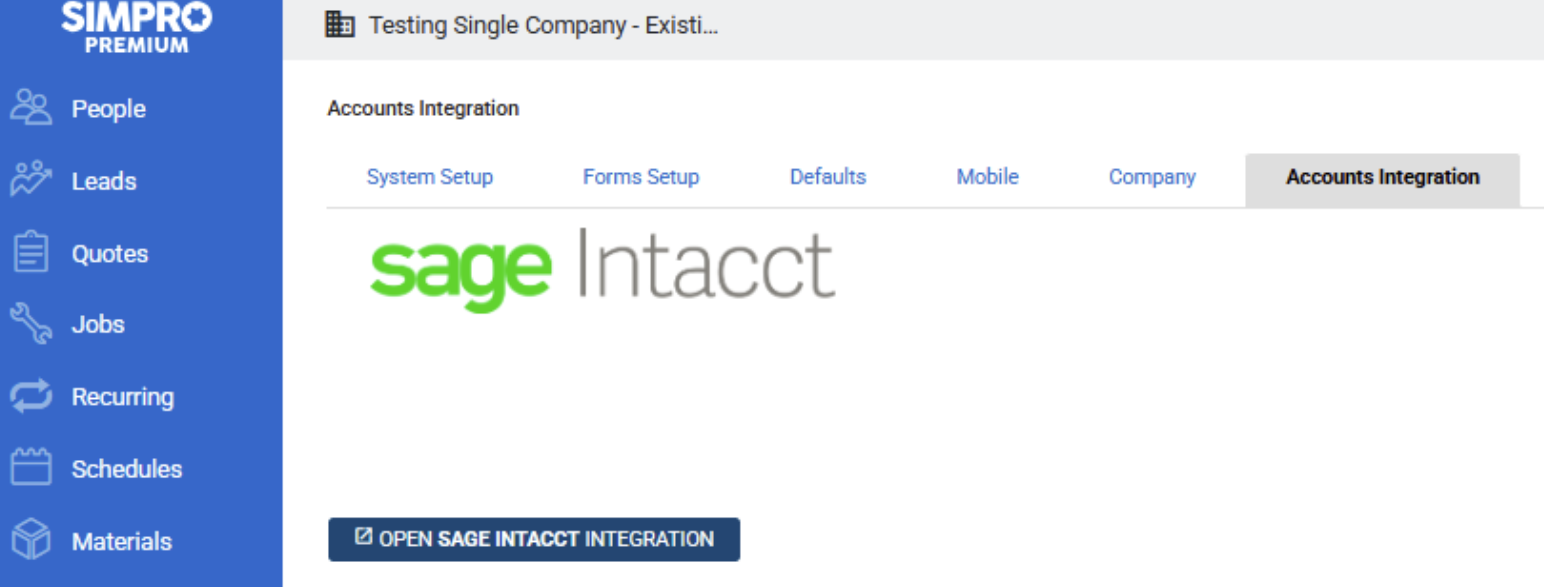The height and width of the screenshot is (587, 1544).
Task: Switch to the System Setup tab
Action: (x=429, y=177)
